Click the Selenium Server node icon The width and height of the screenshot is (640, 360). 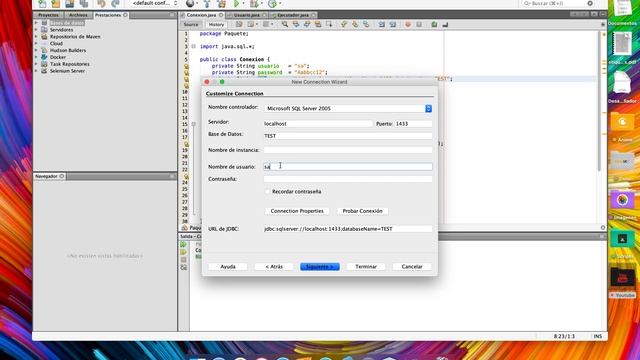point(44,71)
